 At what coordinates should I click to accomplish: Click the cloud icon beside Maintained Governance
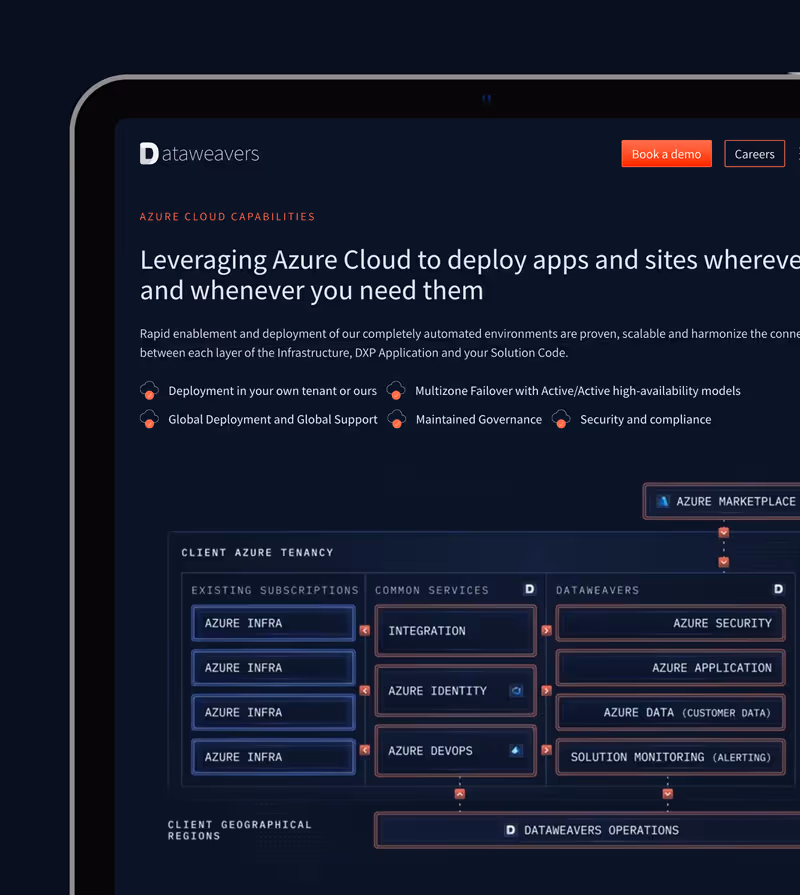coord(397,420)
